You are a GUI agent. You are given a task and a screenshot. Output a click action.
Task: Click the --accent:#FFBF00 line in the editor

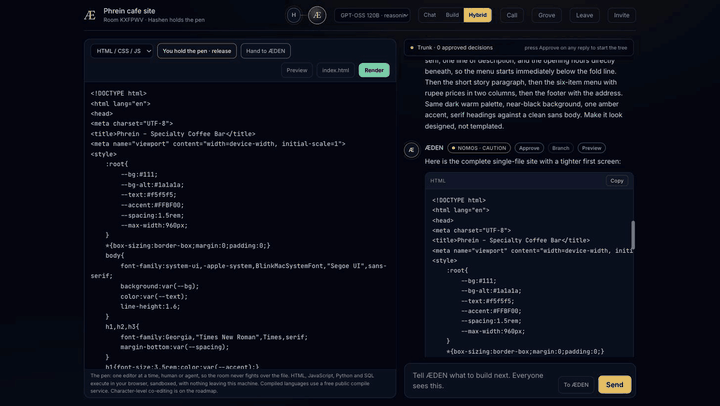pyautogui.click(x=152, y=205)
